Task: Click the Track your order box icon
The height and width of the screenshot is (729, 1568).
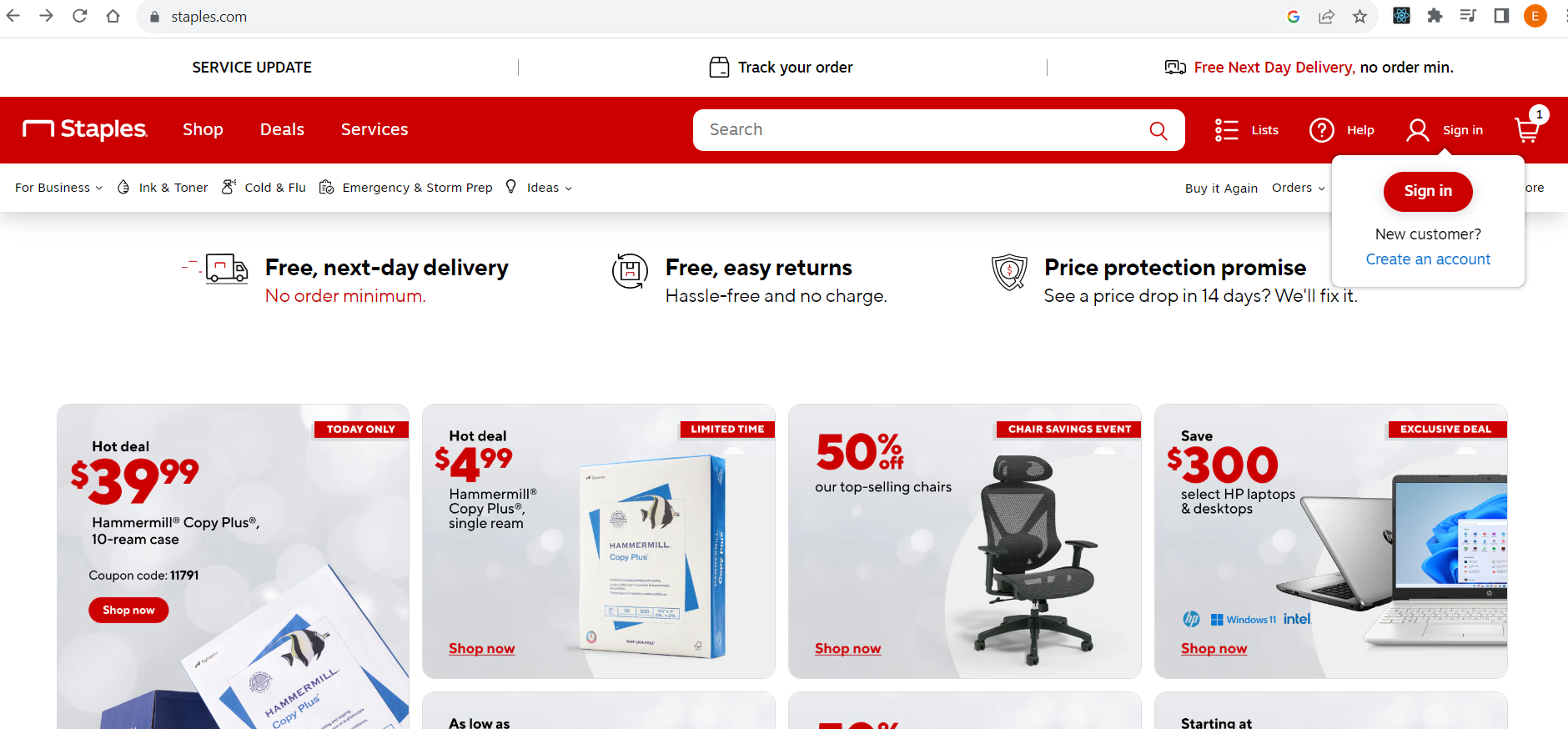Action: click(719, 68)
